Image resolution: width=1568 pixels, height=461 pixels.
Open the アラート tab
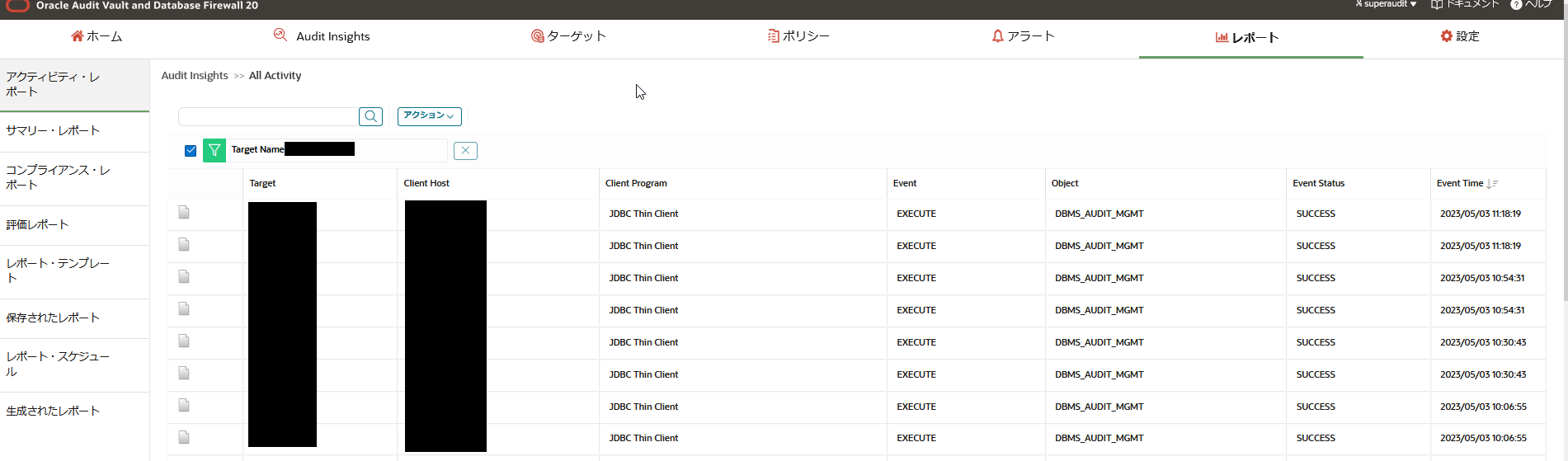pyautogui.click(x=1023, y=36)
